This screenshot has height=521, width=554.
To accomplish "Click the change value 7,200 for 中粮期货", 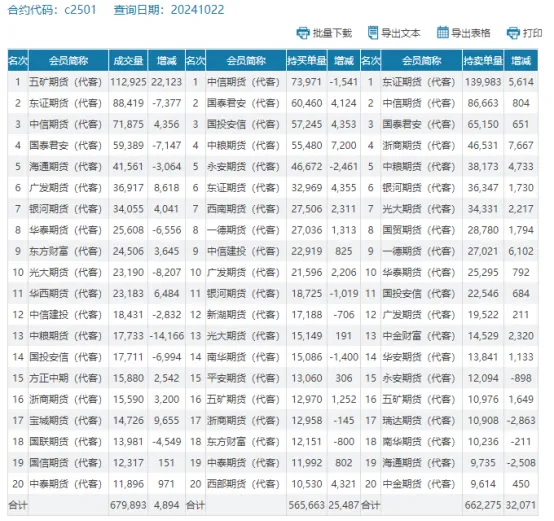I will 344,145.
